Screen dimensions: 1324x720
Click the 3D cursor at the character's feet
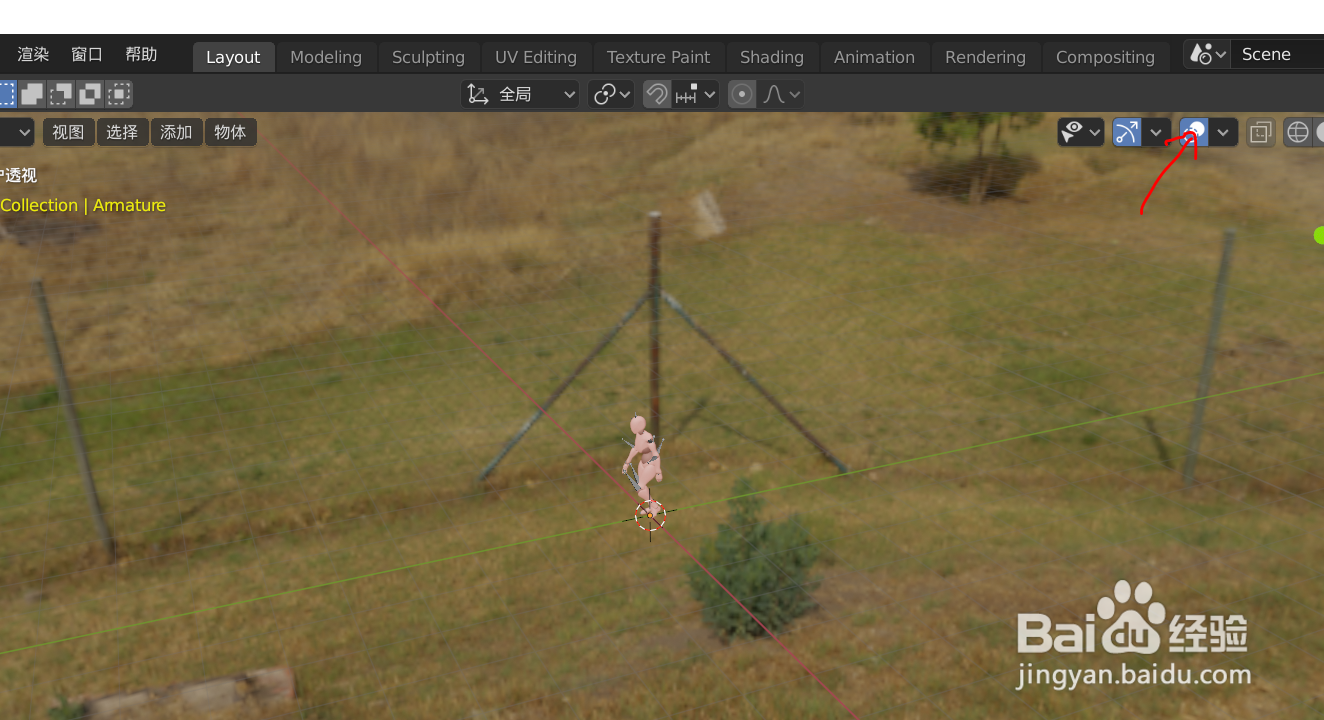point(650,516)
